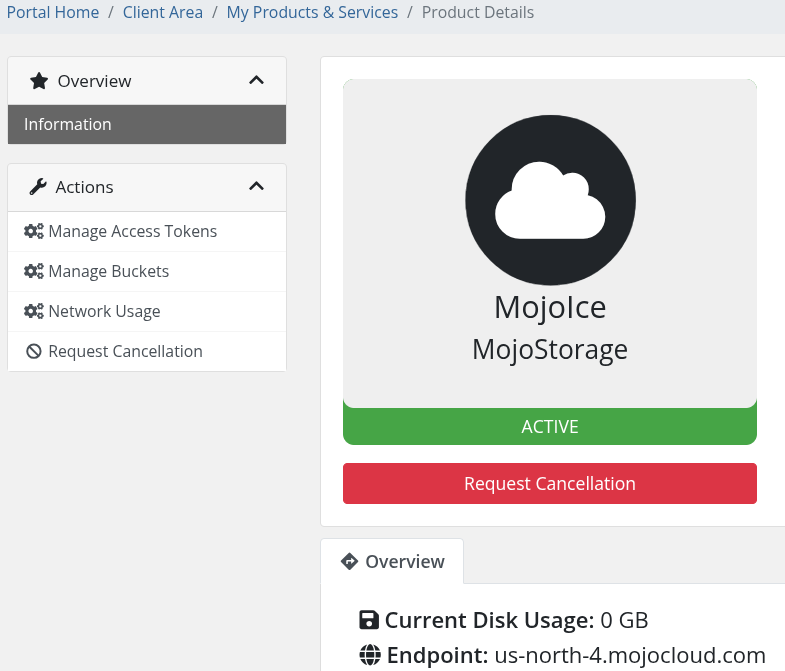
Task: Click the Overview panel heading text
Action: point(94,81)
